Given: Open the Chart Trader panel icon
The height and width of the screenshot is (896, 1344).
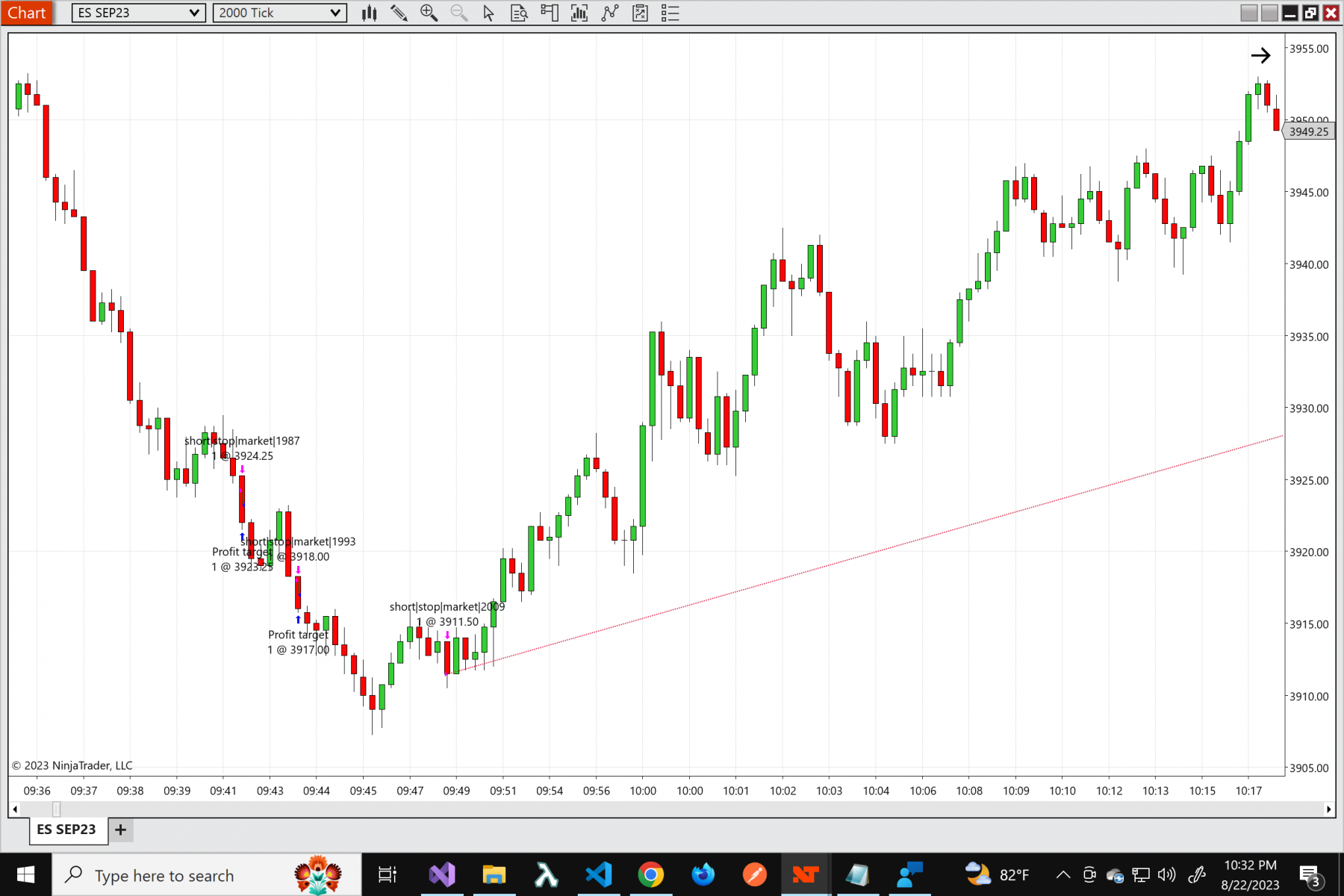Looking at the screenshot, I should (550, 13).
